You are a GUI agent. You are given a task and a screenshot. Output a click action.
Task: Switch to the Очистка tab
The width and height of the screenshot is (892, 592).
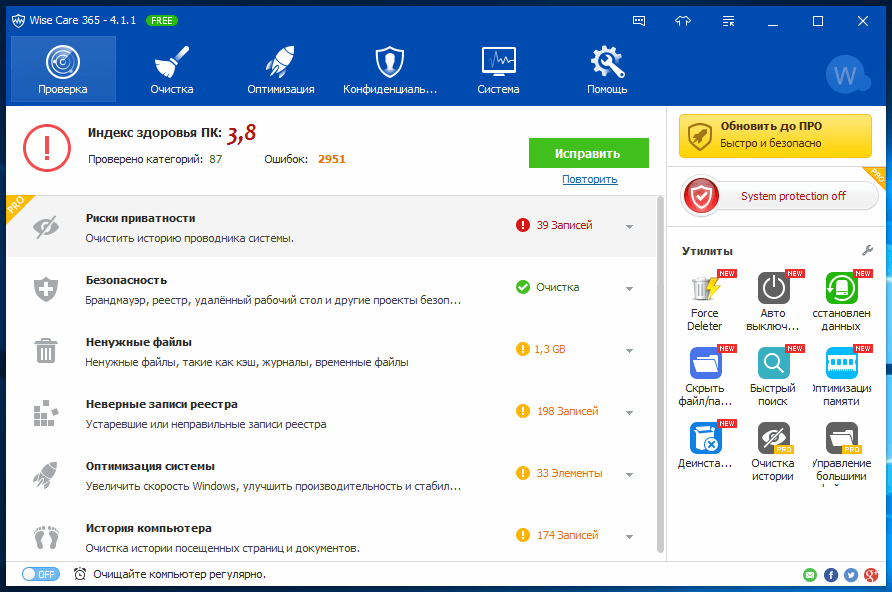[172, 69]
